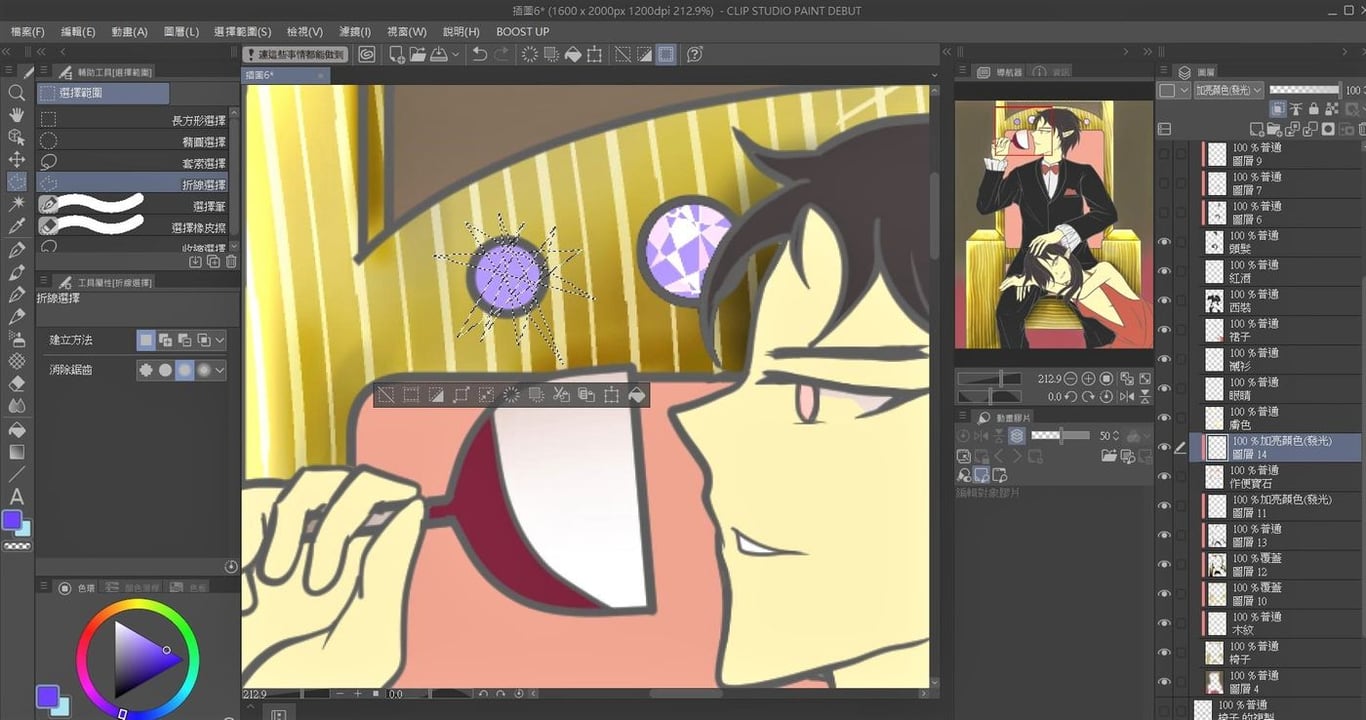Hide the 眼睛 layer
Screen dimensions: 1366x720
(x=1164, y=389)
